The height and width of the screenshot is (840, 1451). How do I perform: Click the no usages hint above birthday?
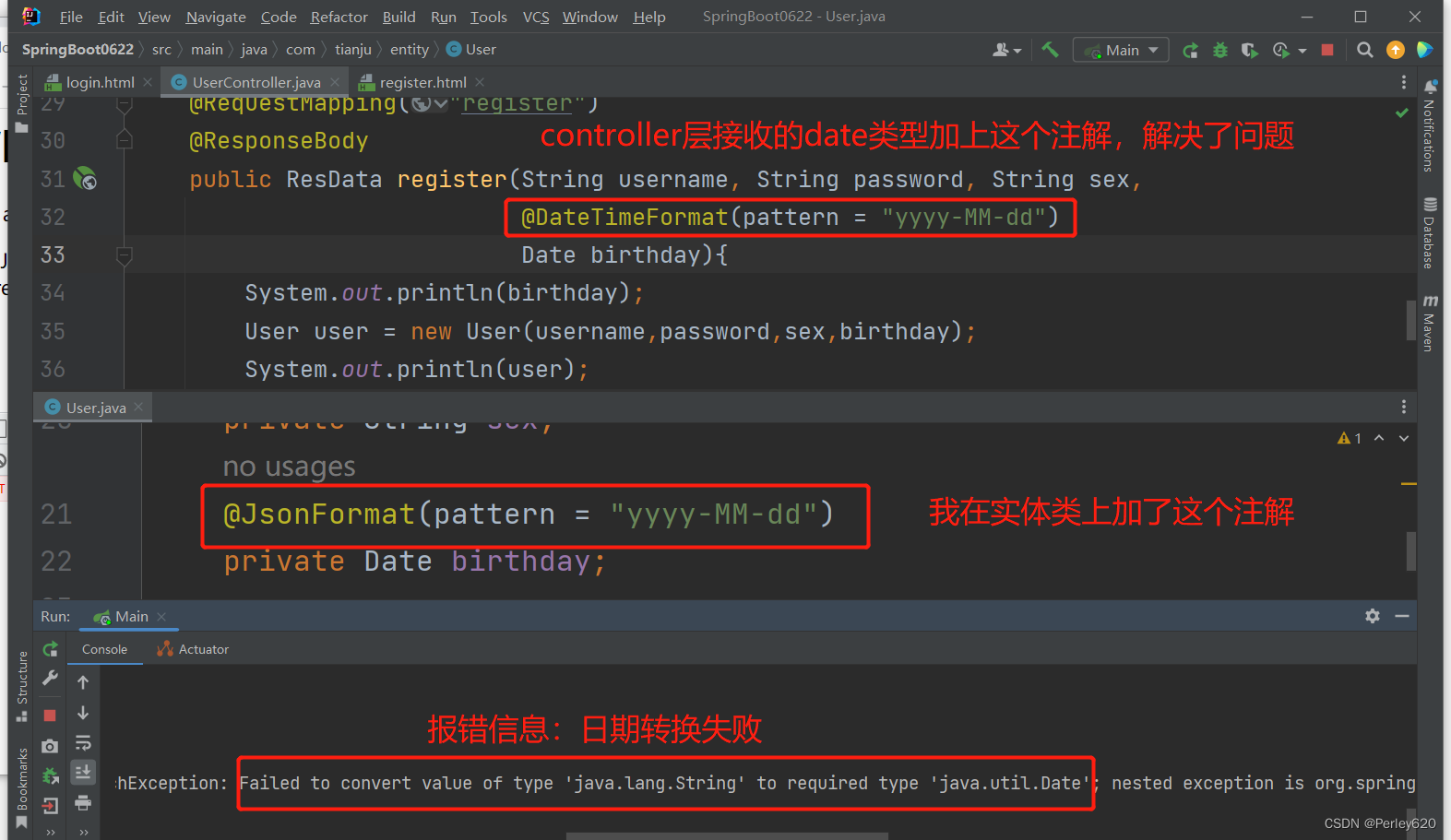[x=289, y=467]
